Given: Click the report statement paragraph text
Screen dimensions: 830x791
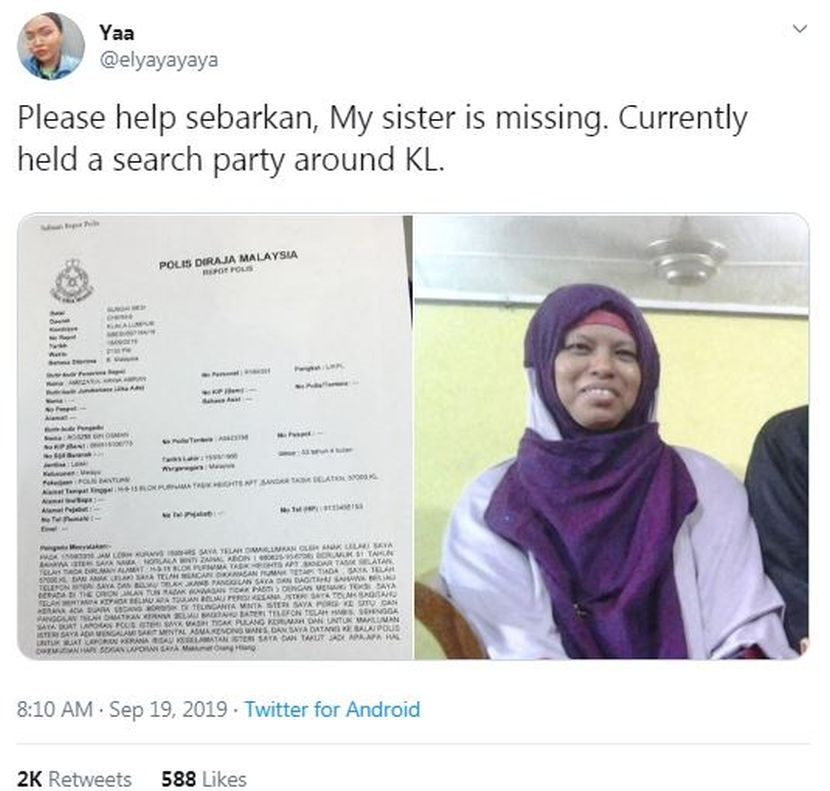Looking at the screenshot, I should 219,597.
